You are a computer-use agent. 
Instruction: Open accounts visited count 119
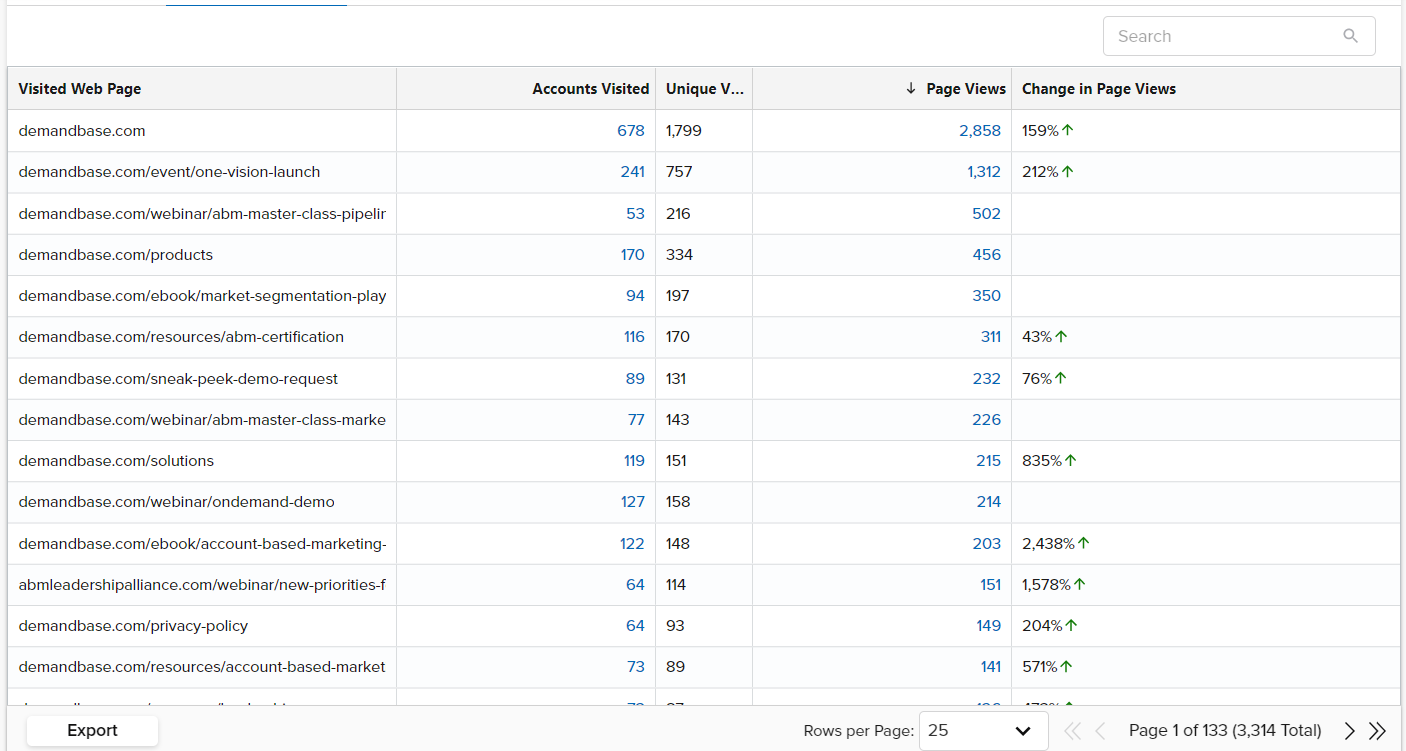click(634, 461)
